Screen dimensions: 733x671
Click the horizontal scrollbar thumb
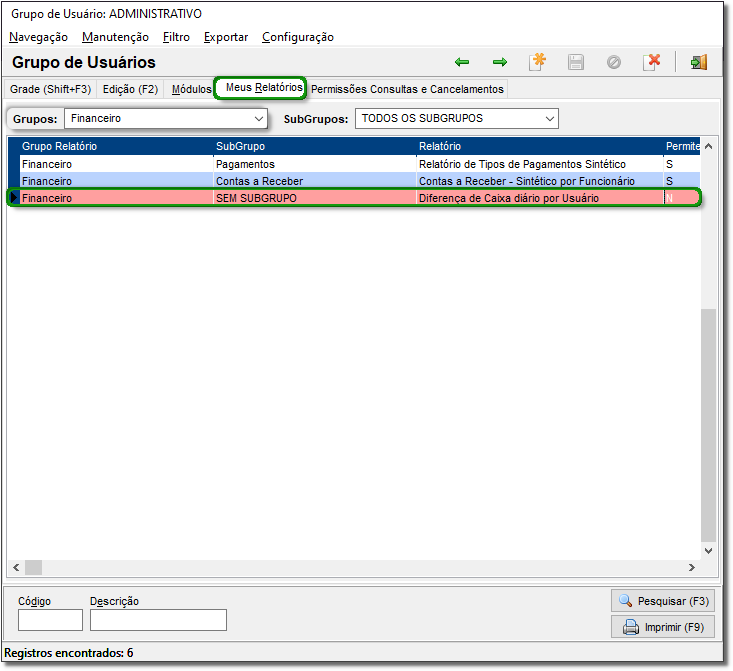point(33,567)
